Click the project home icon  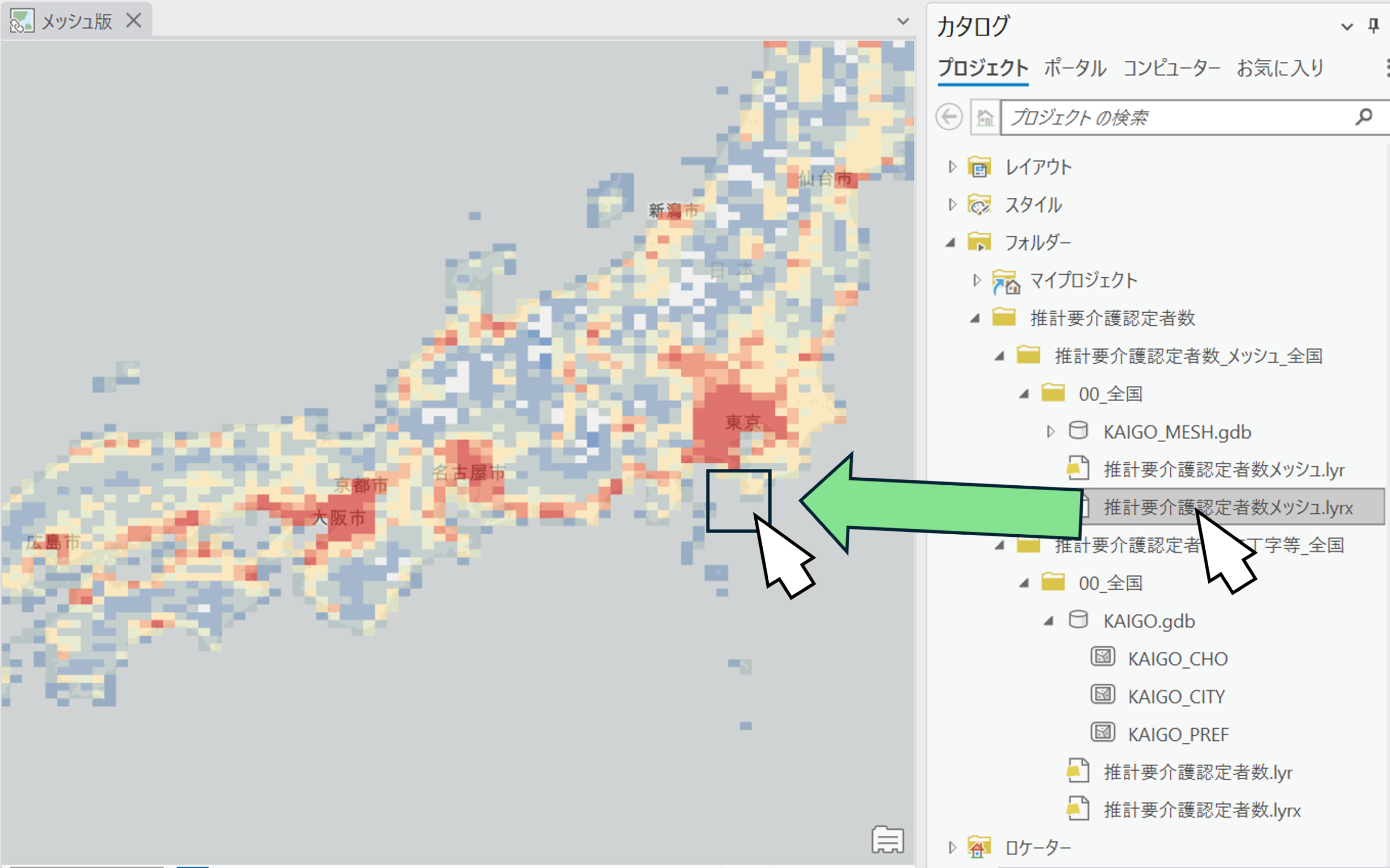[985, 118]
